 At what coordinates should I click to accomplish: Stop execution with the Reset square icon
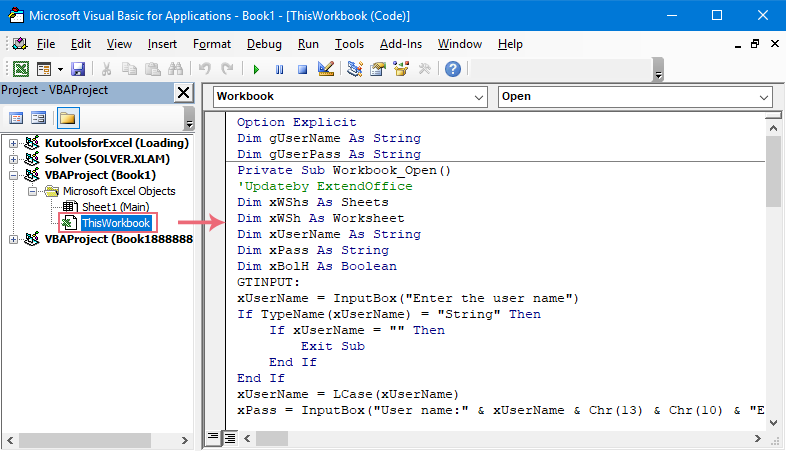point(302,69)
